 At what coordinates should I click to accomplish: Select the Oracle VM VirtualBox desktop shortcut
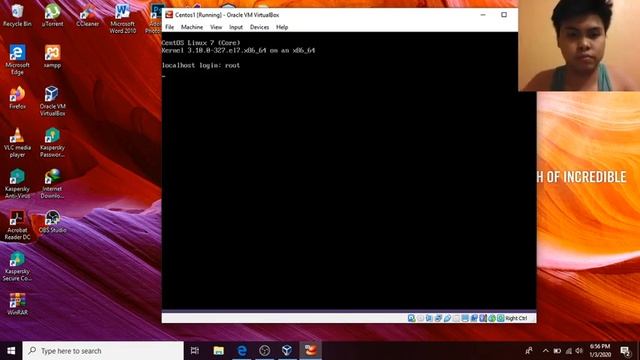point(52,101)
